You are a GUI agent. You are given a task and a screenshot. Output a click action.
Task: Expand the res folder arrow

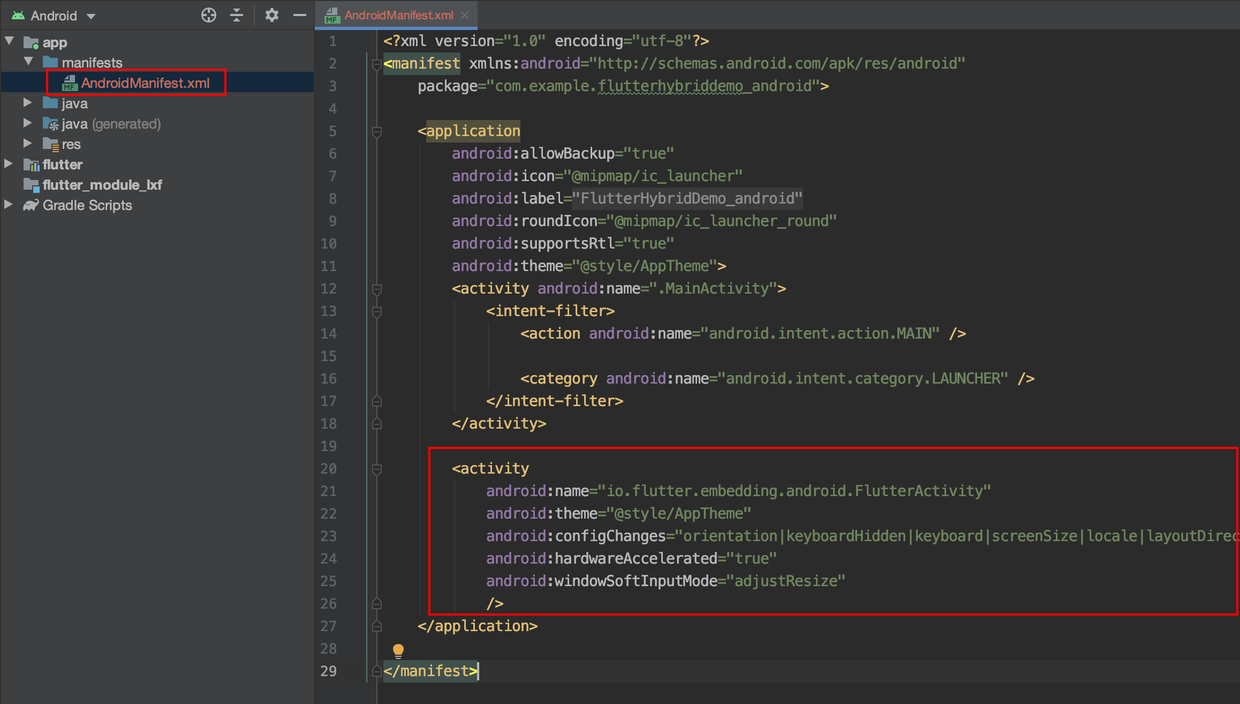pos(28,144)
